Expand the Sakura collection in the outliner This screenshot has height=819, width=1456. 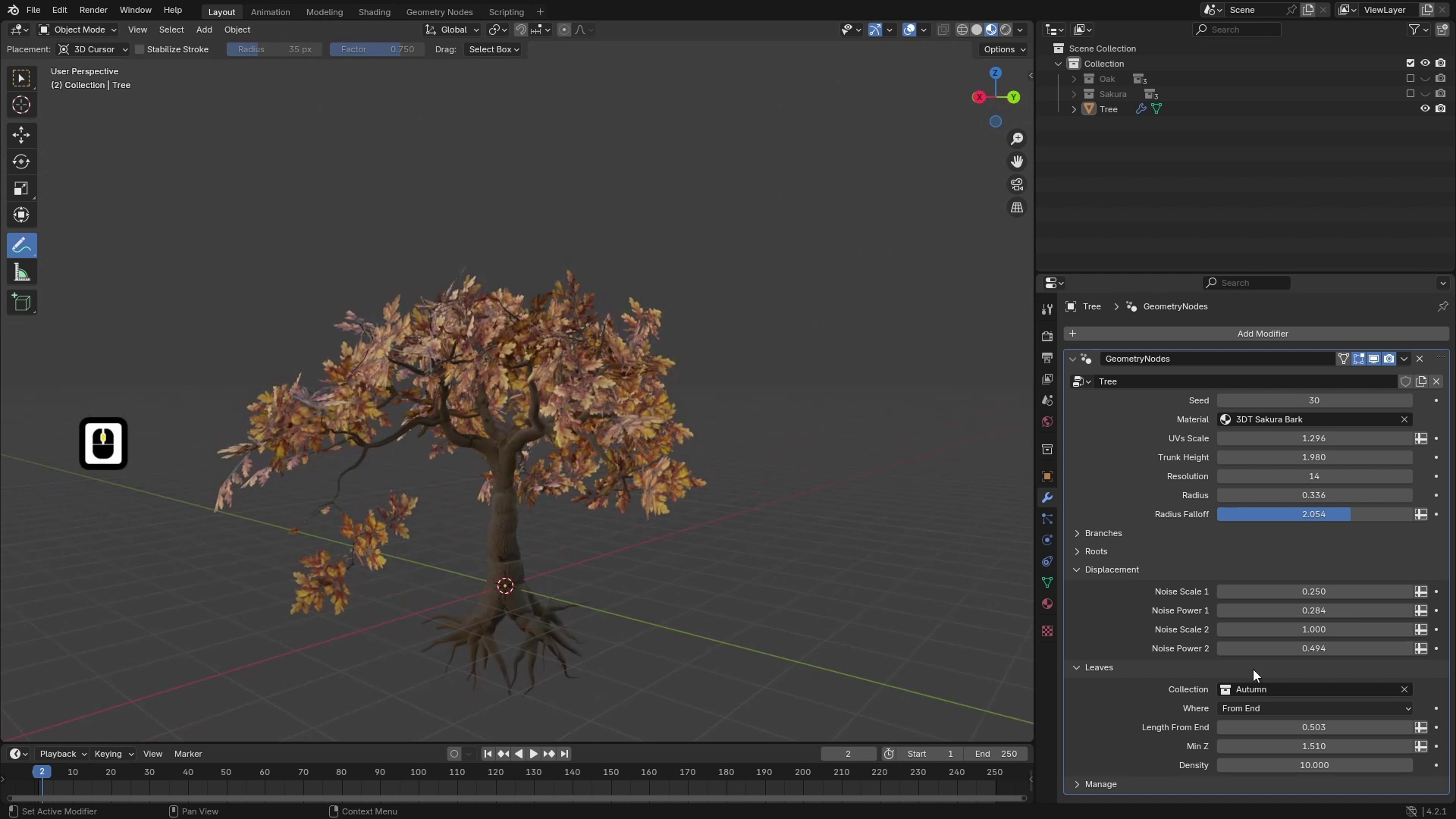coord(1073,94)
